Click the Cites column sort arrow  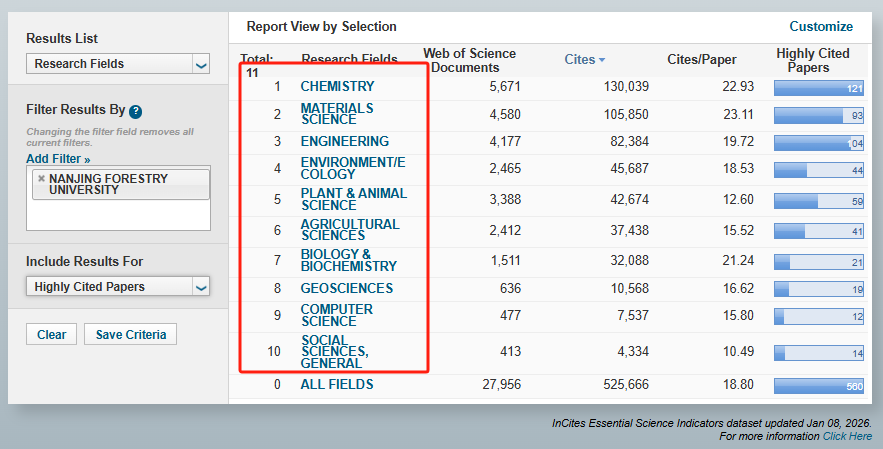point(602,60)
